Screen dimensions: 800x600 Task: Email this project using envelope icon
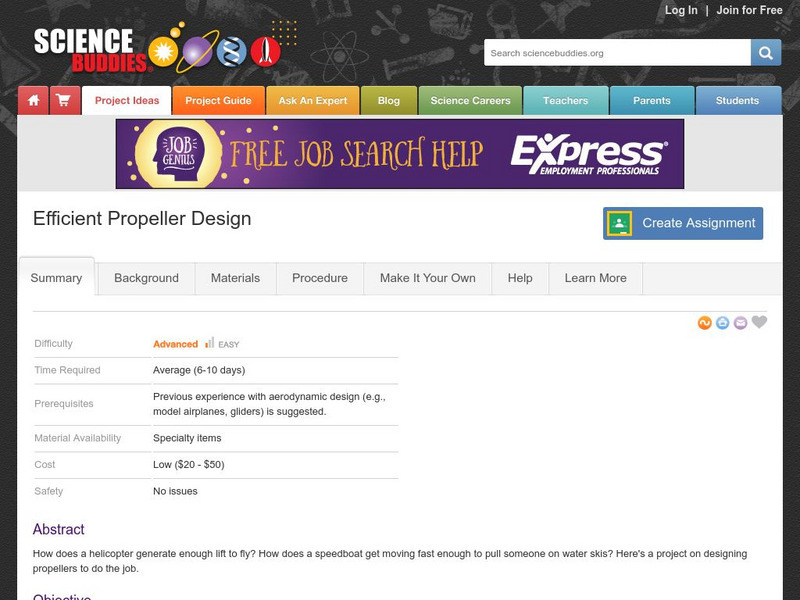pyautogui.click(x=740, y=323)
